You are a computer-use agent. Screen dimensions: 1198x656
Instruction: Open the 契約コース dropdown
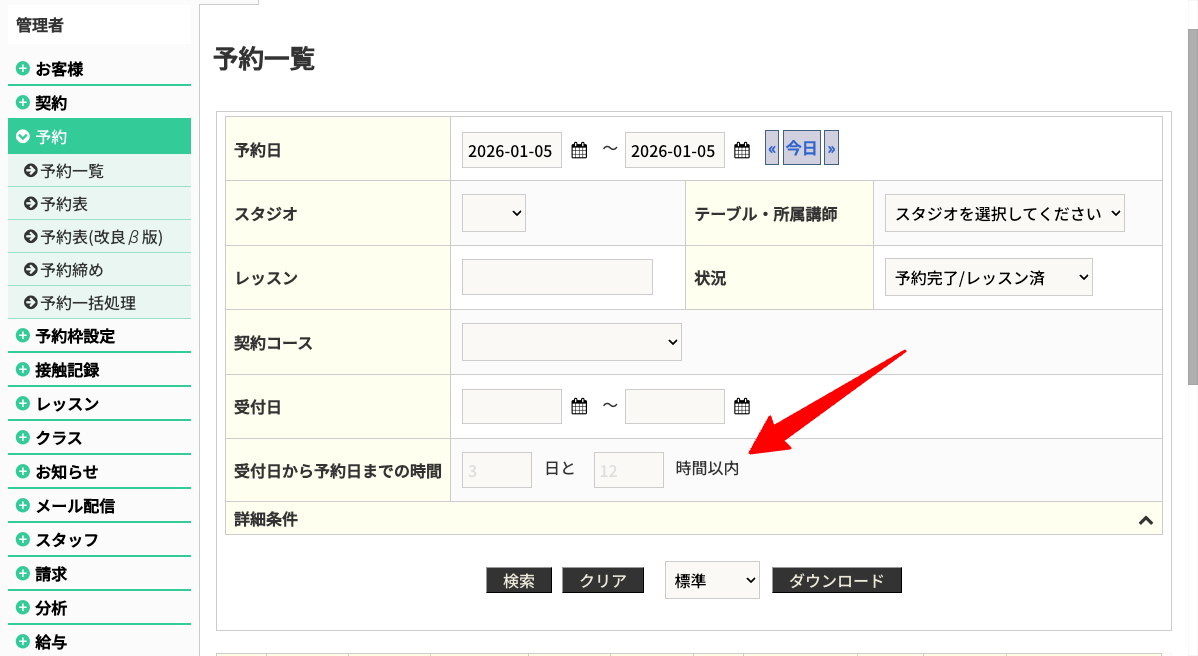571,342
